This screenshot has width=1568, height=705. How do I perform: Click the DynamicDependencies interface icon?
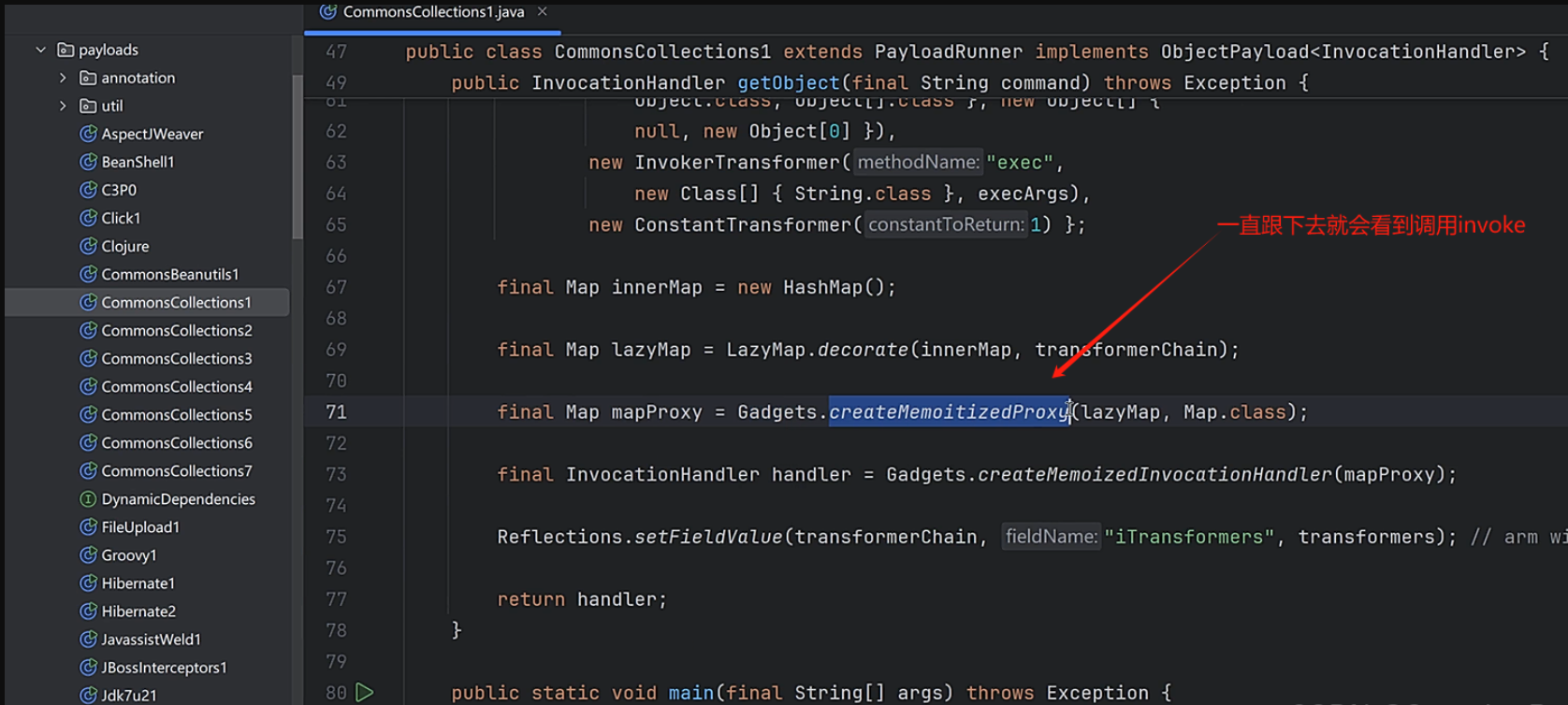88,498
